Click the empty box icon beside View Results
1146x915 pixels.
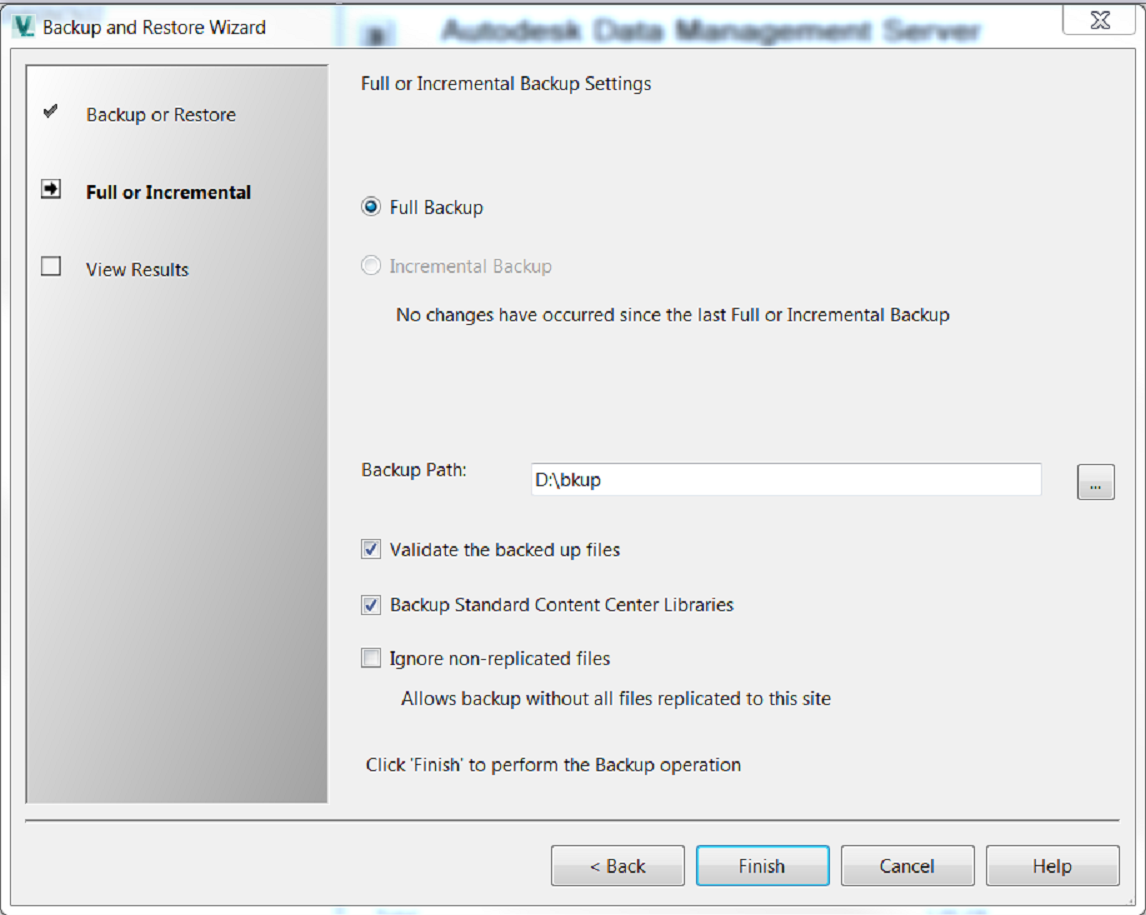coord(50,266)
